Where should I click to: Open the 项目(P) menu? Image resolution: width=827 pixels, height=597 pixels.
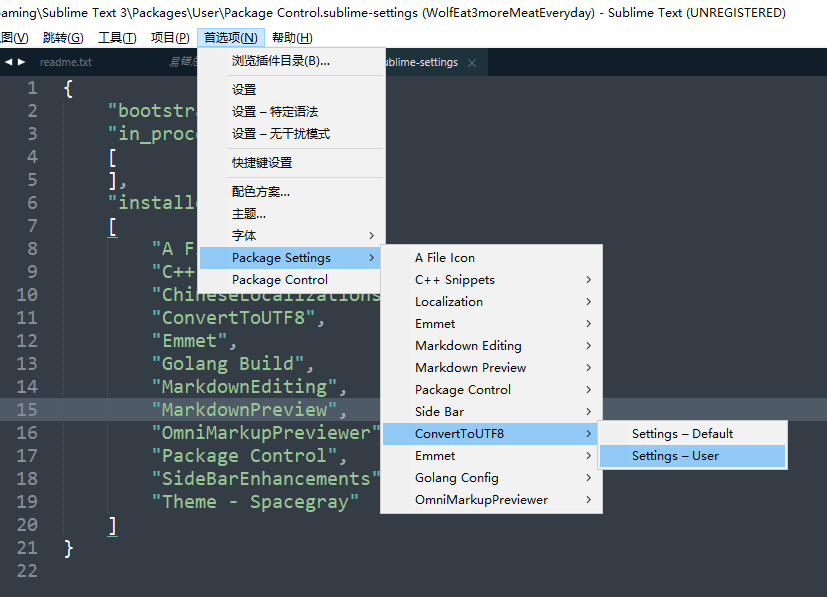click(170, 37)
